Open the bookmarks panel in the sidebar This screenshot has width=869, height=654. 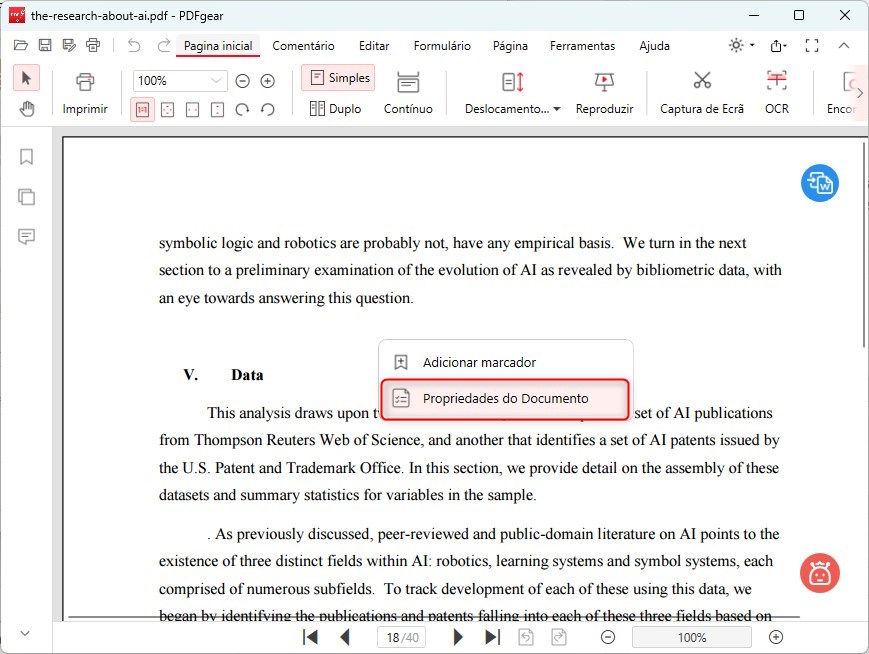coord(26,157)
